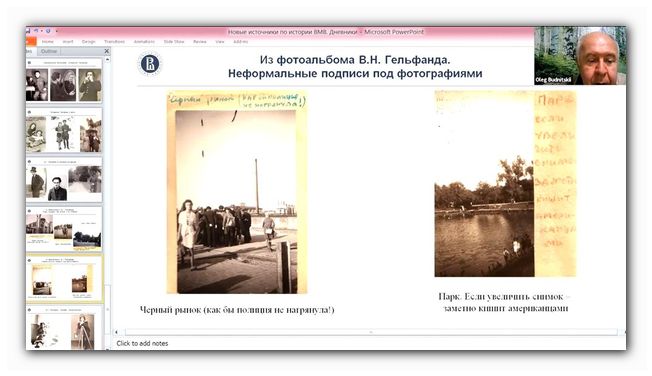Close the slide thumbnails pane with X

[106, 51]
